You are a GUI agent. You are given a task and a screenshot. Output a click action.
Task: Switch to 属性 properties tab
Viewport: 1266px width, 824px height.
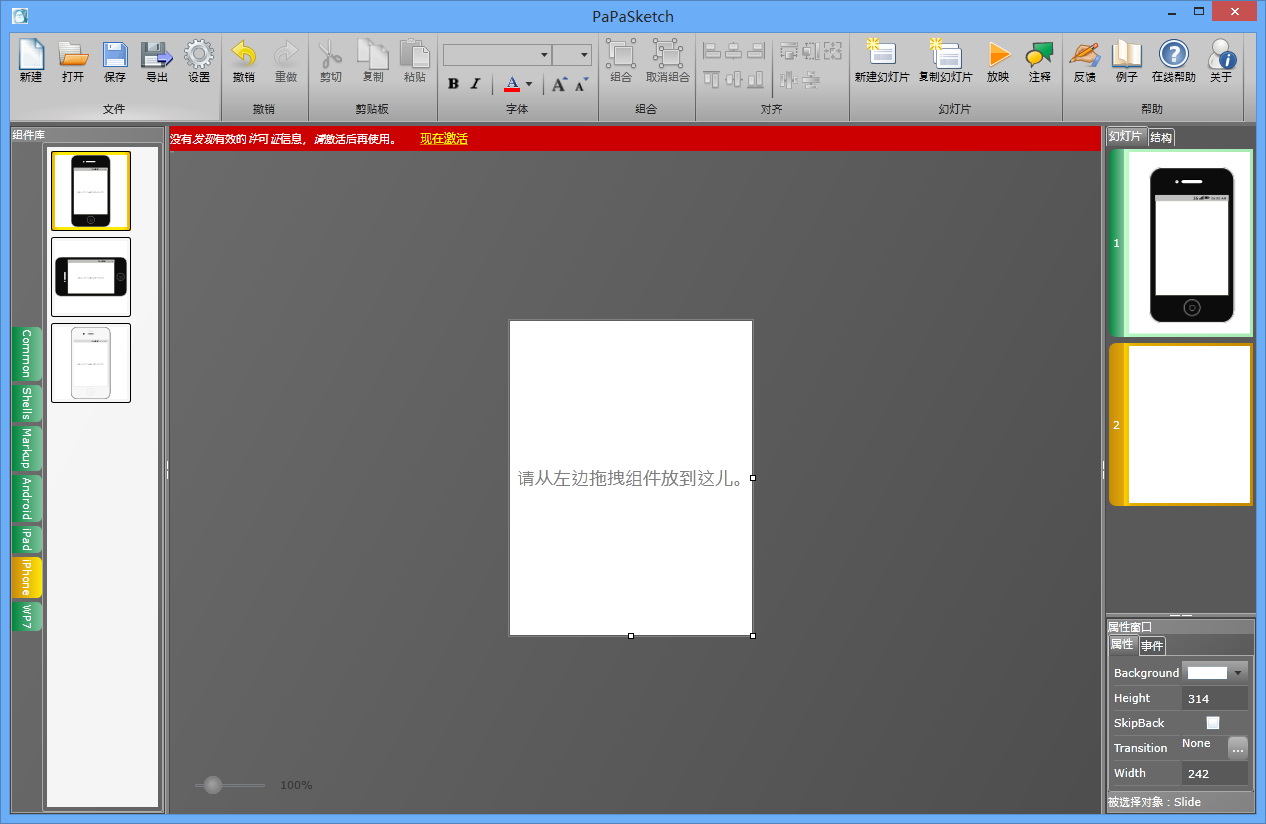click(1122, 645)
